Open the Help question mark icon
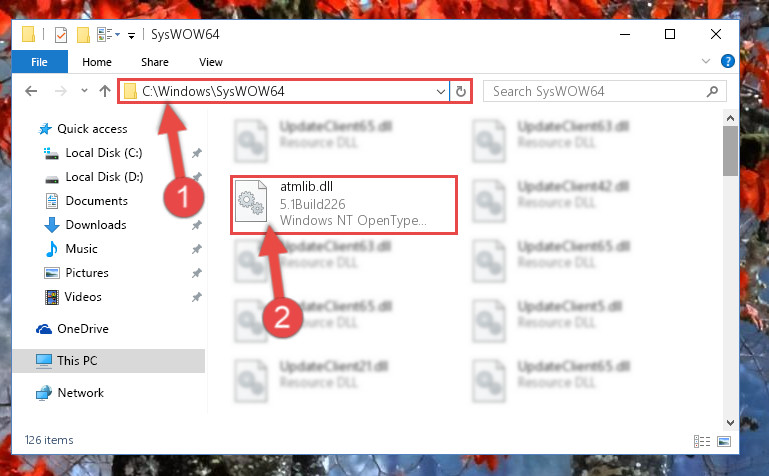Image resolution: width=769 pixels, height=476 pixels. click(x=727, y=61)
